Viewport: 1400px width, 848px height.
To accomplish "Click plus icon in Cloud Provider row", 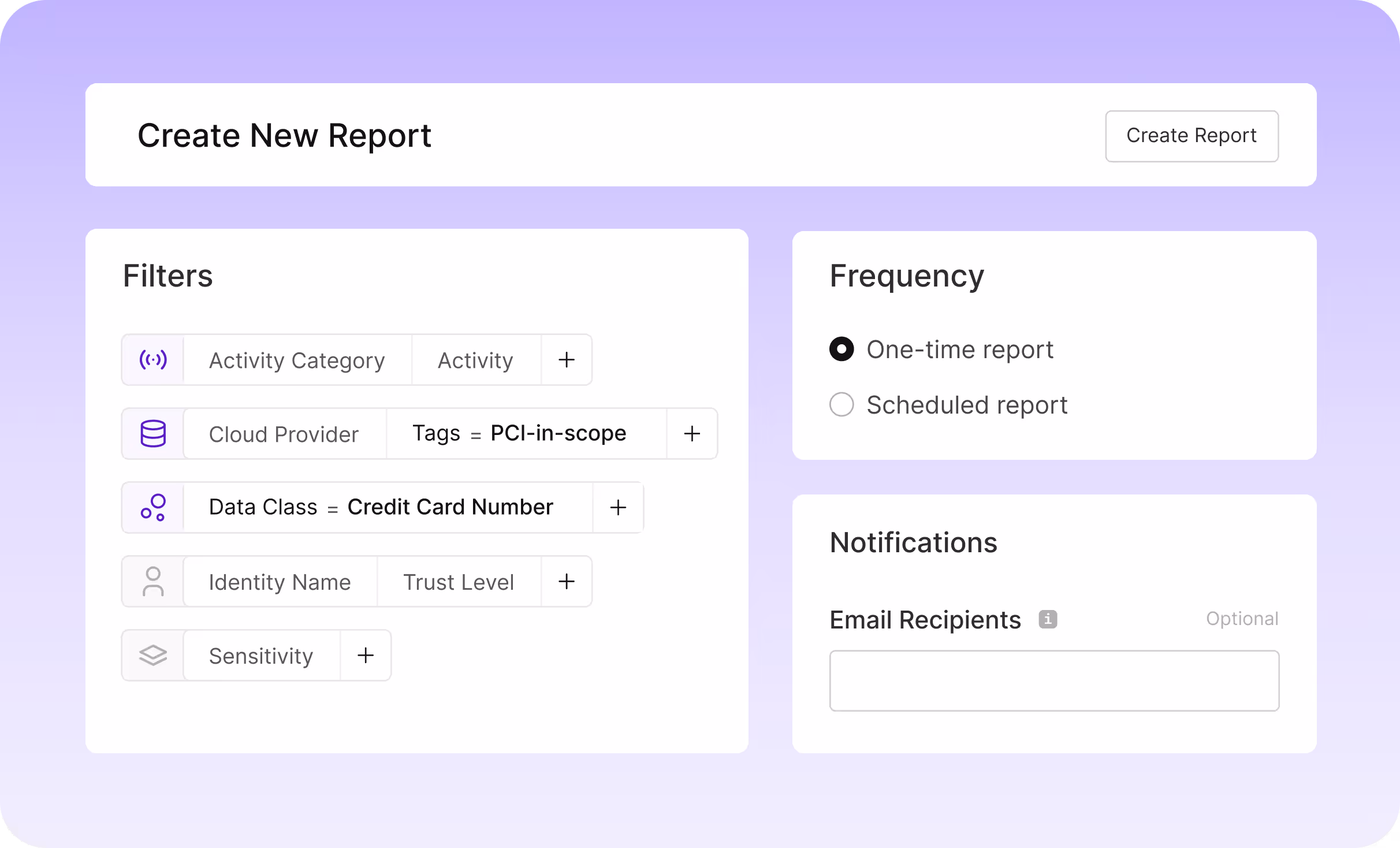I will 692,434.
